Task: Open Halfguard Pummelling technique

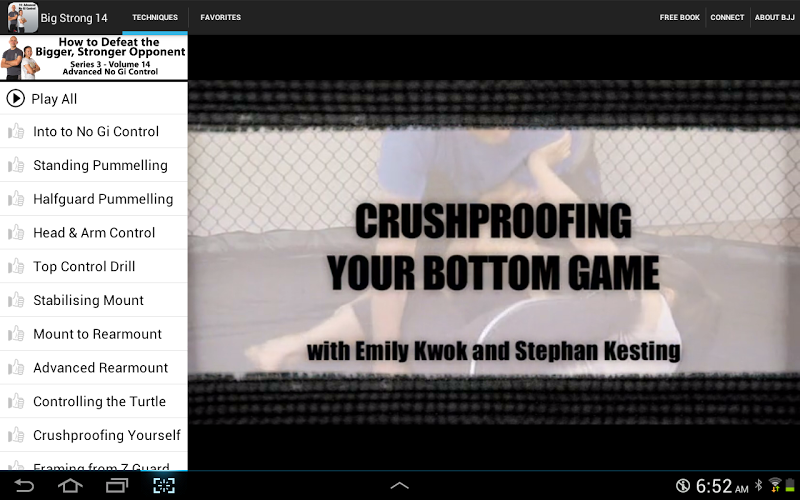Action: click(103, 199)
